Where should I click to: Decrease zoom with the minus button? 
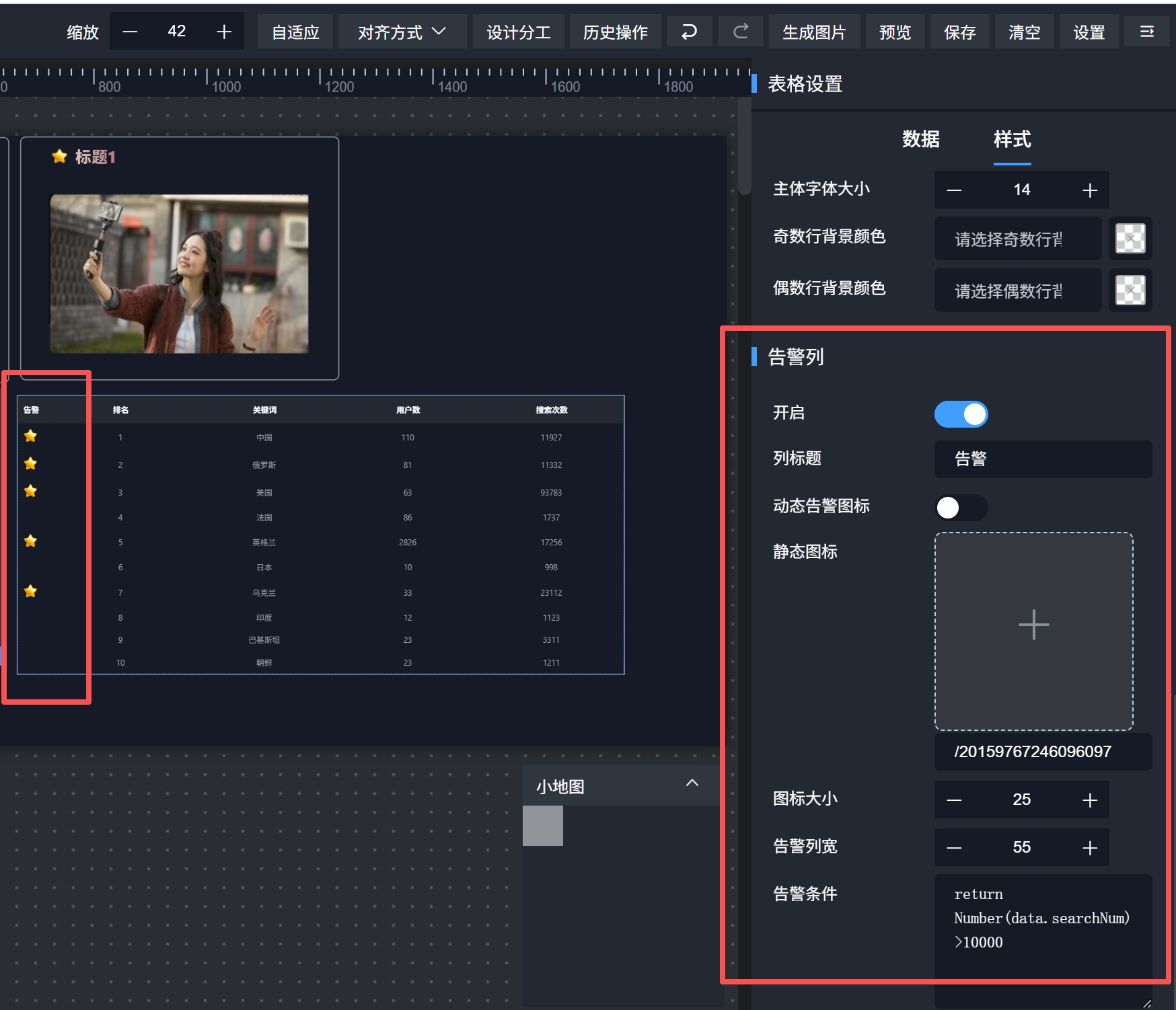point(130,32)
